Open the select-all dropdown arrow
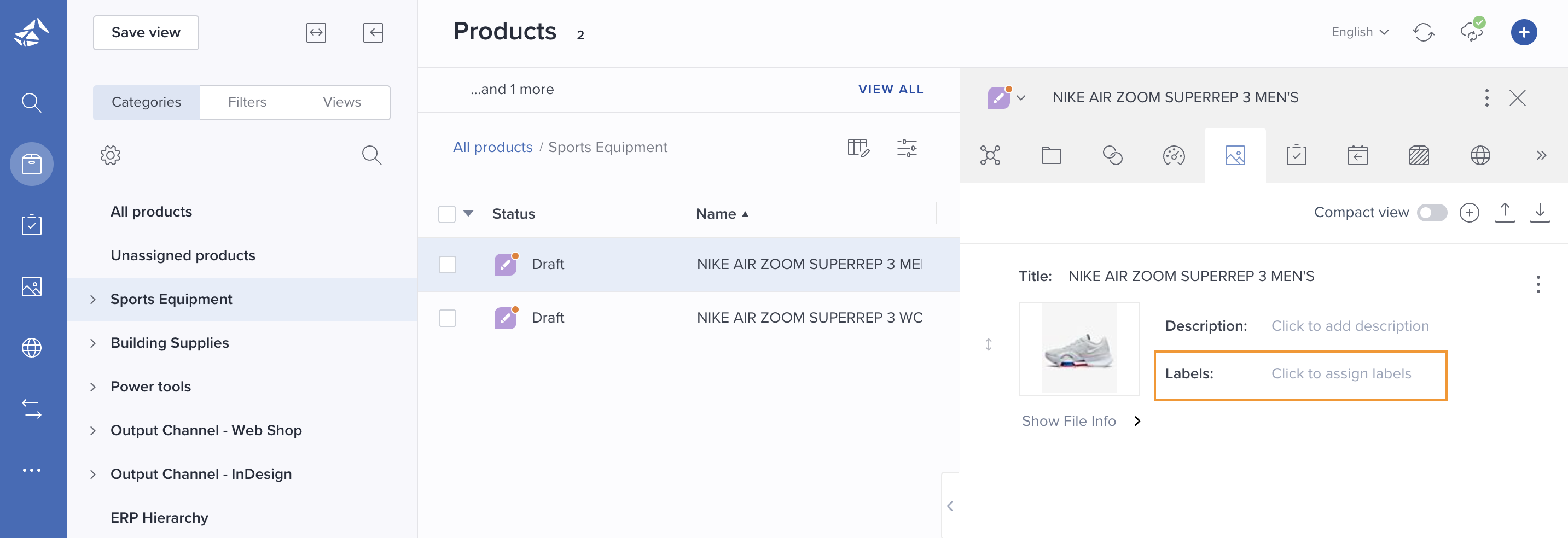 click(468, 214)
